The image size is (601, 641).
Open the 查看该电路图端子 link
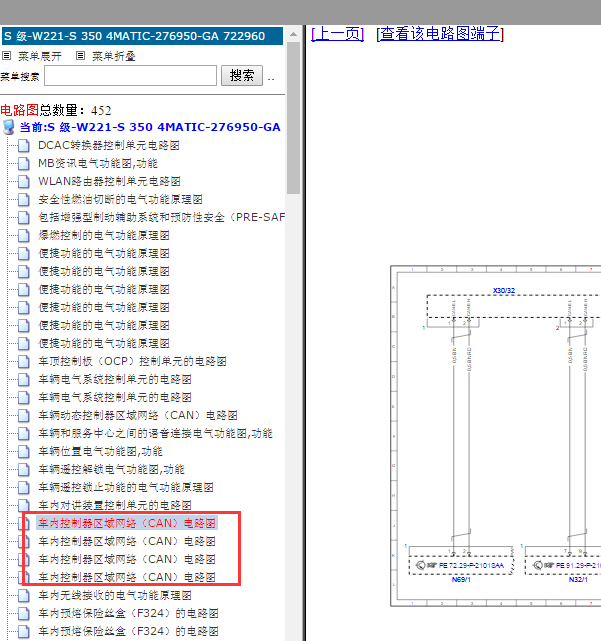coord(440,34)
